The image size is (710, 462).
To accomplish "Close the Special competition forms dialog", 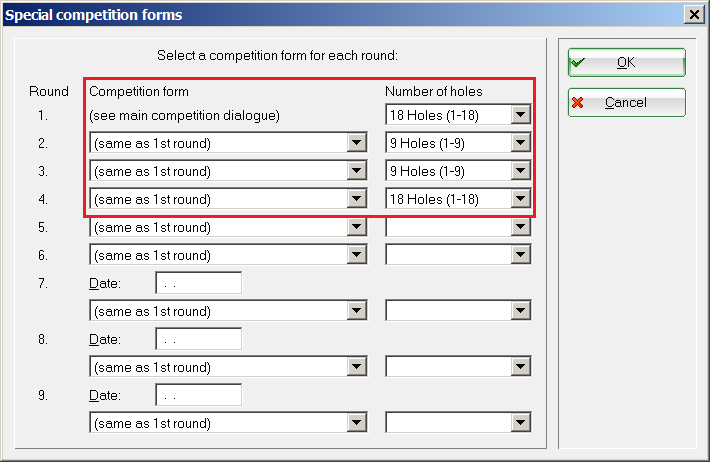I will [x=692, y=14].
